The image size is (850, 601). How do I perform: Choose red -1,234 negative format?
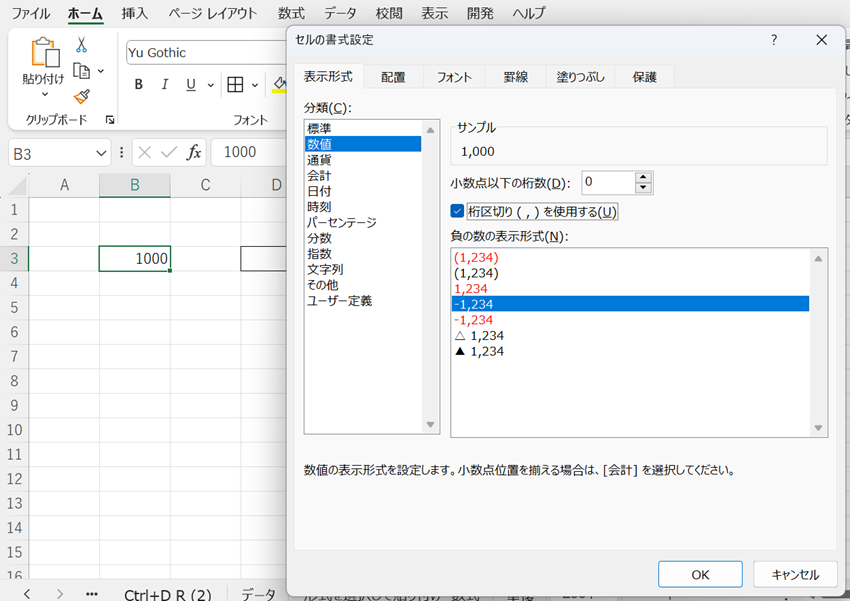(630, 320)
